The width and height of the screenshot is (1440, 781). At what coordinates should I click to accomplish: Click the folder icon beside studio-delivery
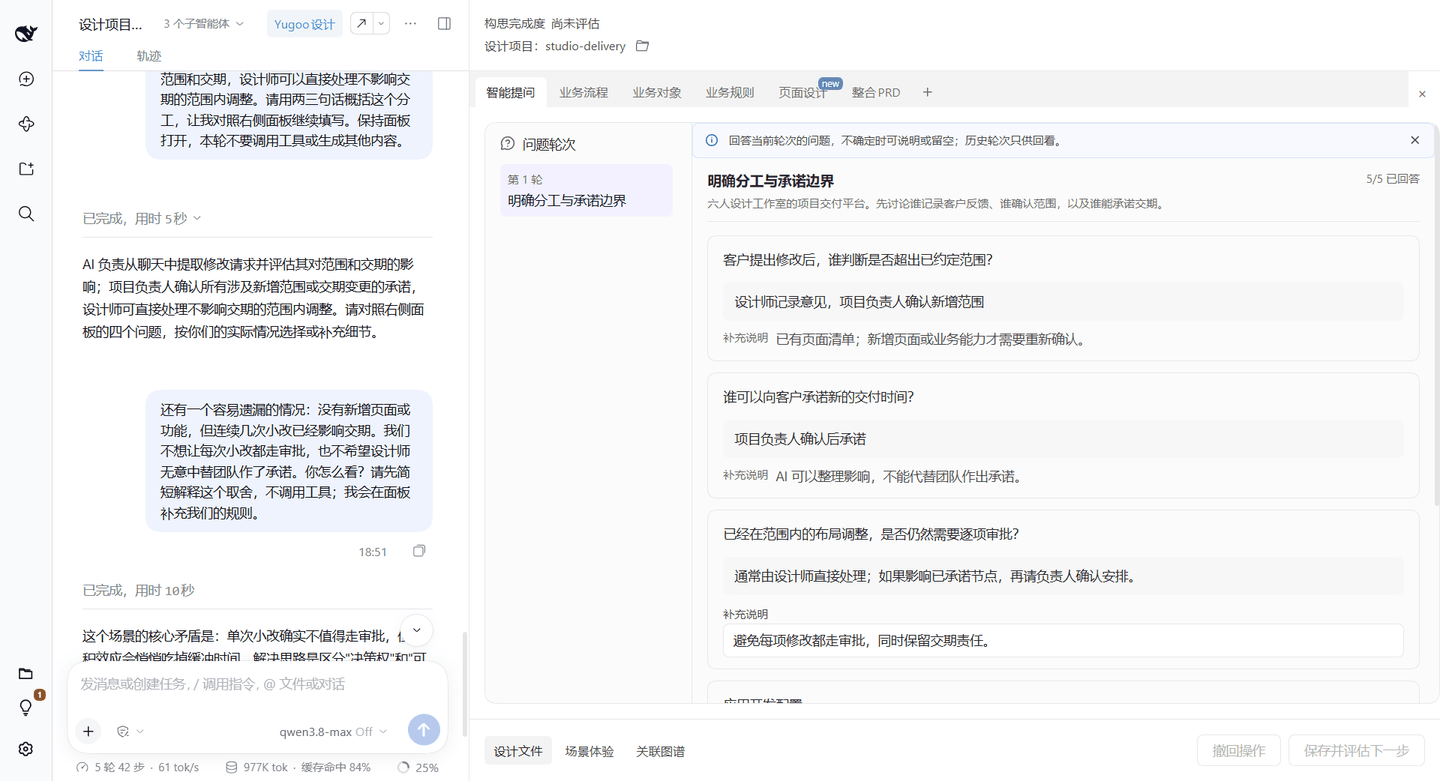[x=643, y=46]
